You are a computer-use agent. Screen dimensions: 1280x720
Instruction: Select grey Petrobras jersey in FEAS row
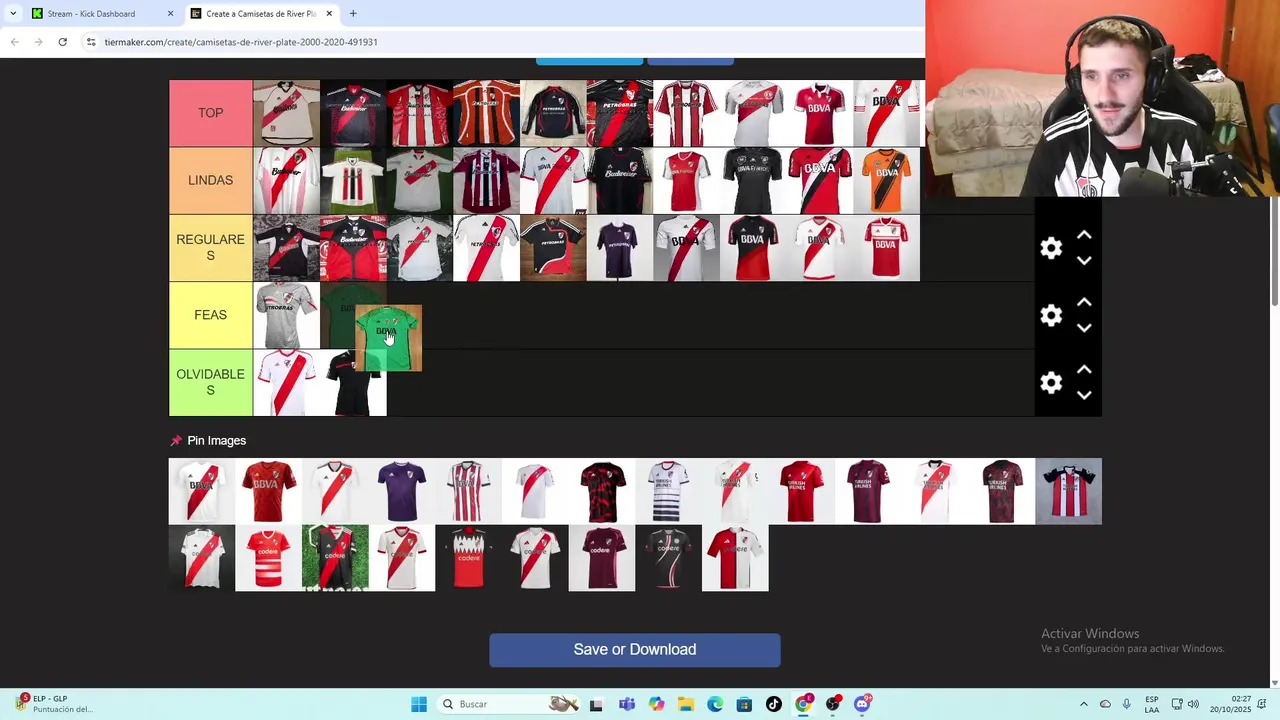click(287, 315)
